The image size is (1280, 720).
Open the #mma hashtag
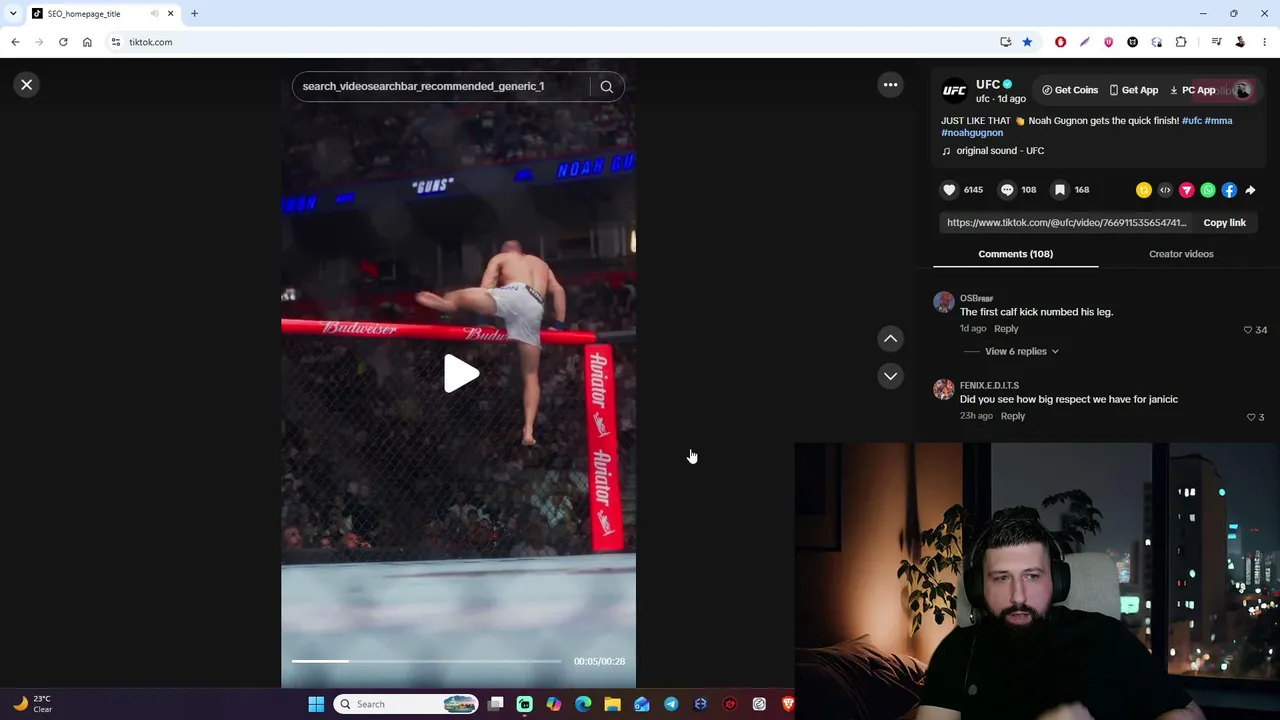point(1218,120)
